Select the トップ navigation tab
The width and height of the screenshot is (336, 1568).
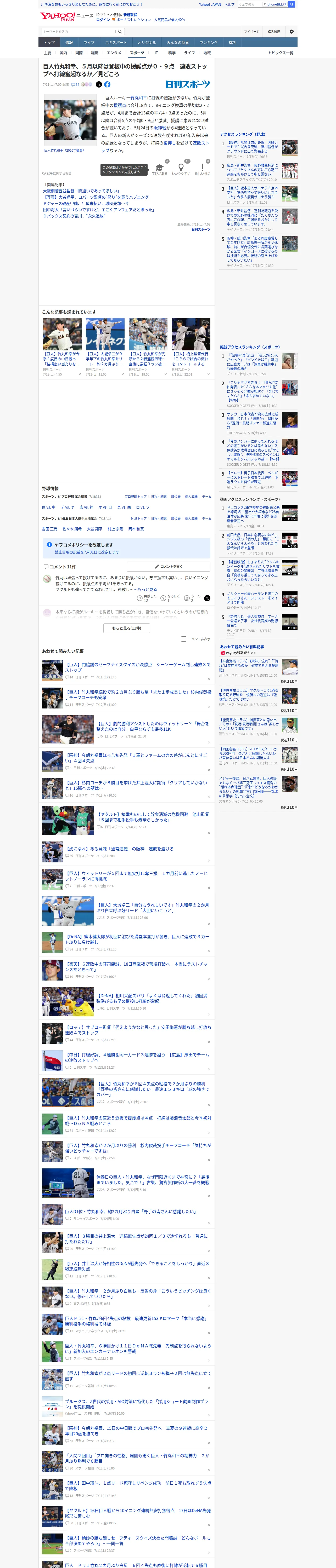(49, 43)
